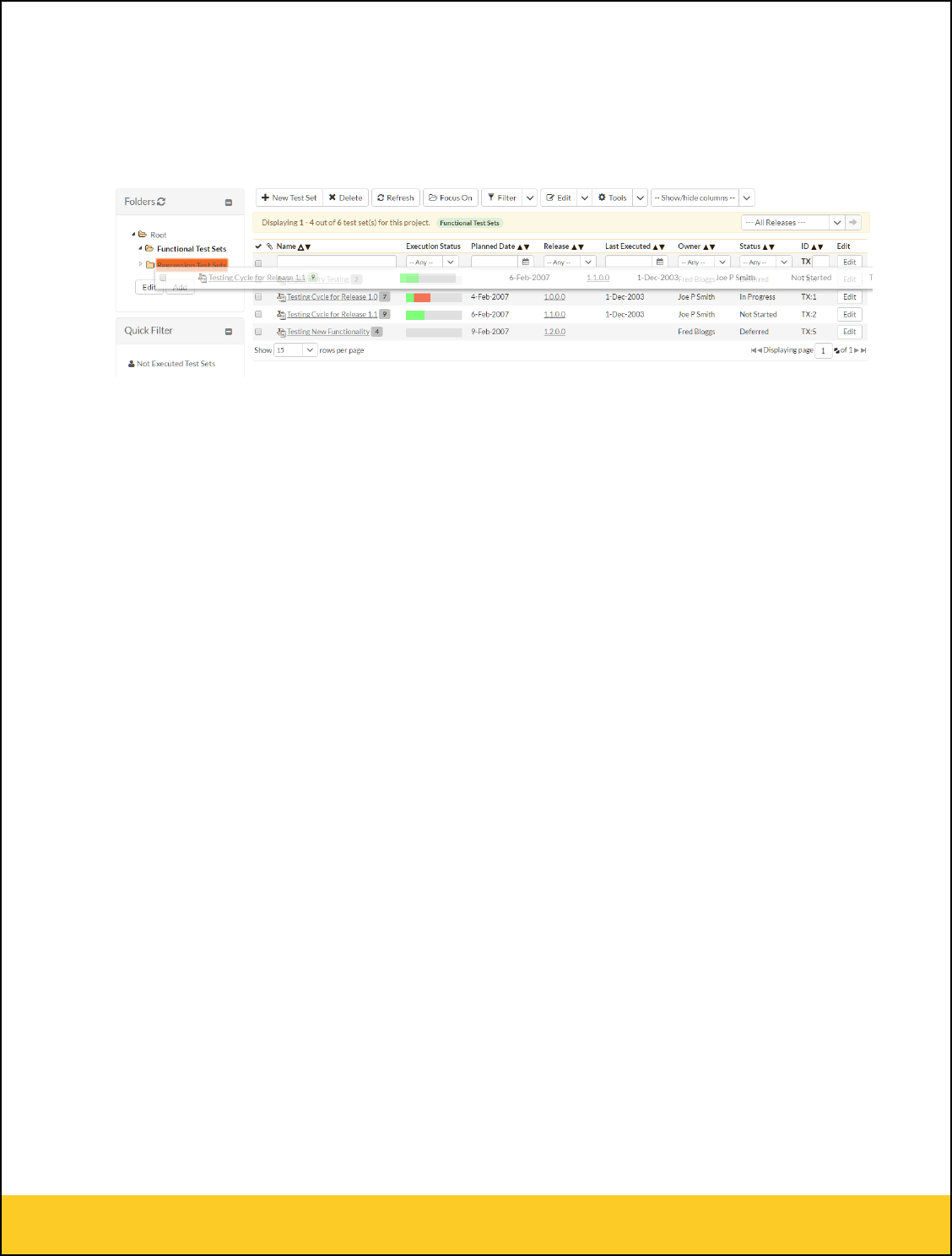
Task: Collapse the Functional Test Sets node
Action: pyautogui.click(x=140, y=249)
